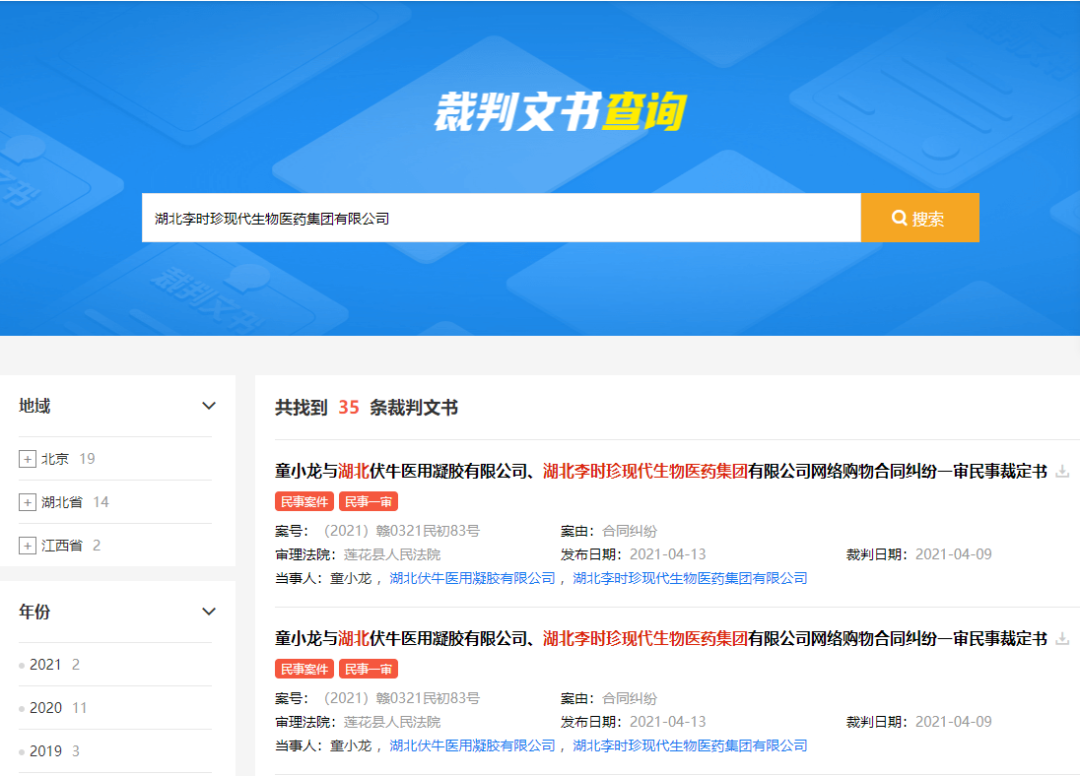Collapse the 年份 filter panel
1080x776 pixels.
point(209,611)
